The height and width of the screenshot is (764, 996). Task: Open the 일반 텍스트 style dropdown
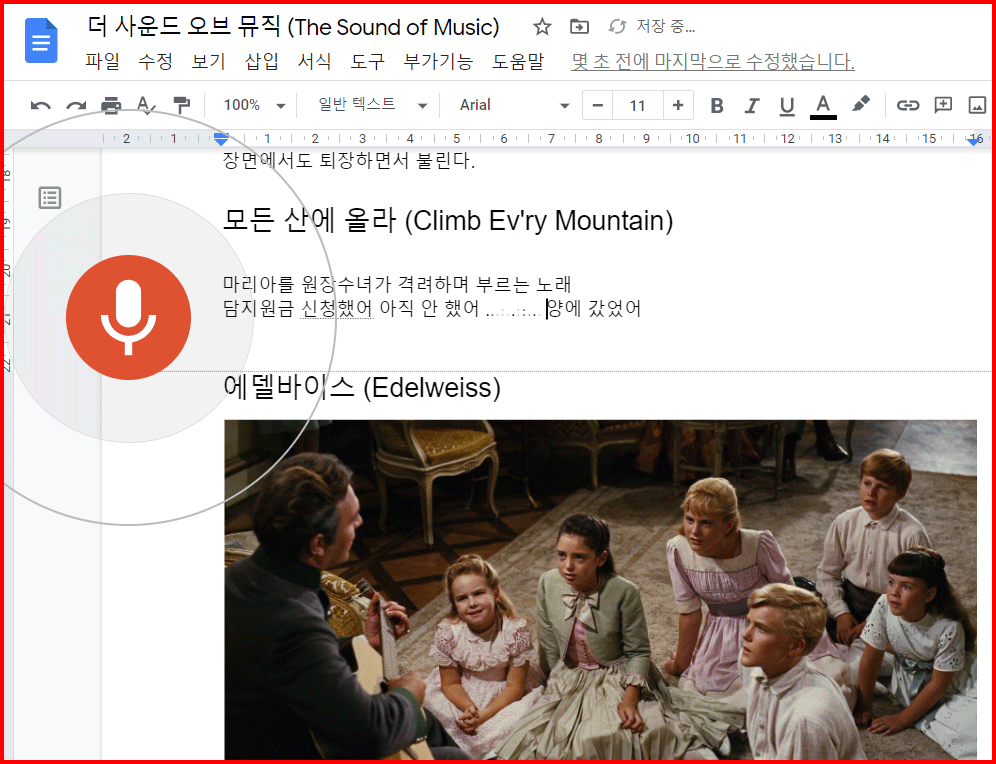(x=372, y=105)
